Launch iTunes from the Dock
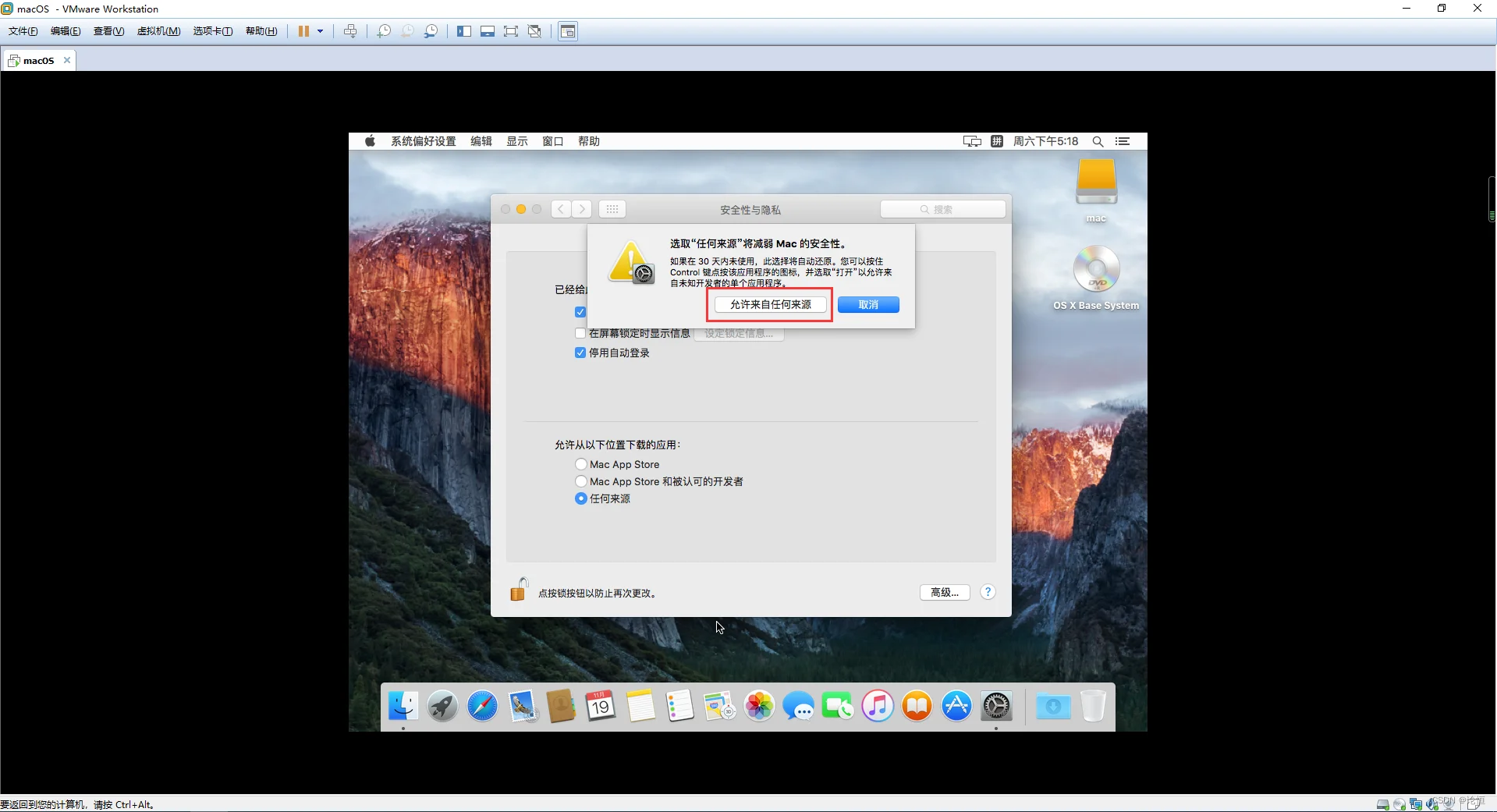 click(x=878, y=706)
